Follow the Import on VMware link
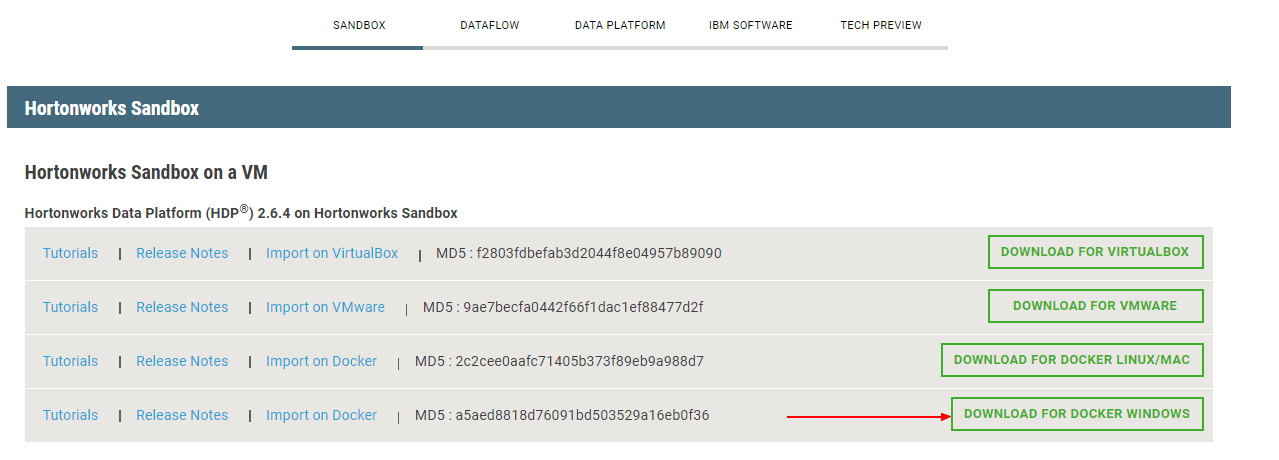 [325, 308]
